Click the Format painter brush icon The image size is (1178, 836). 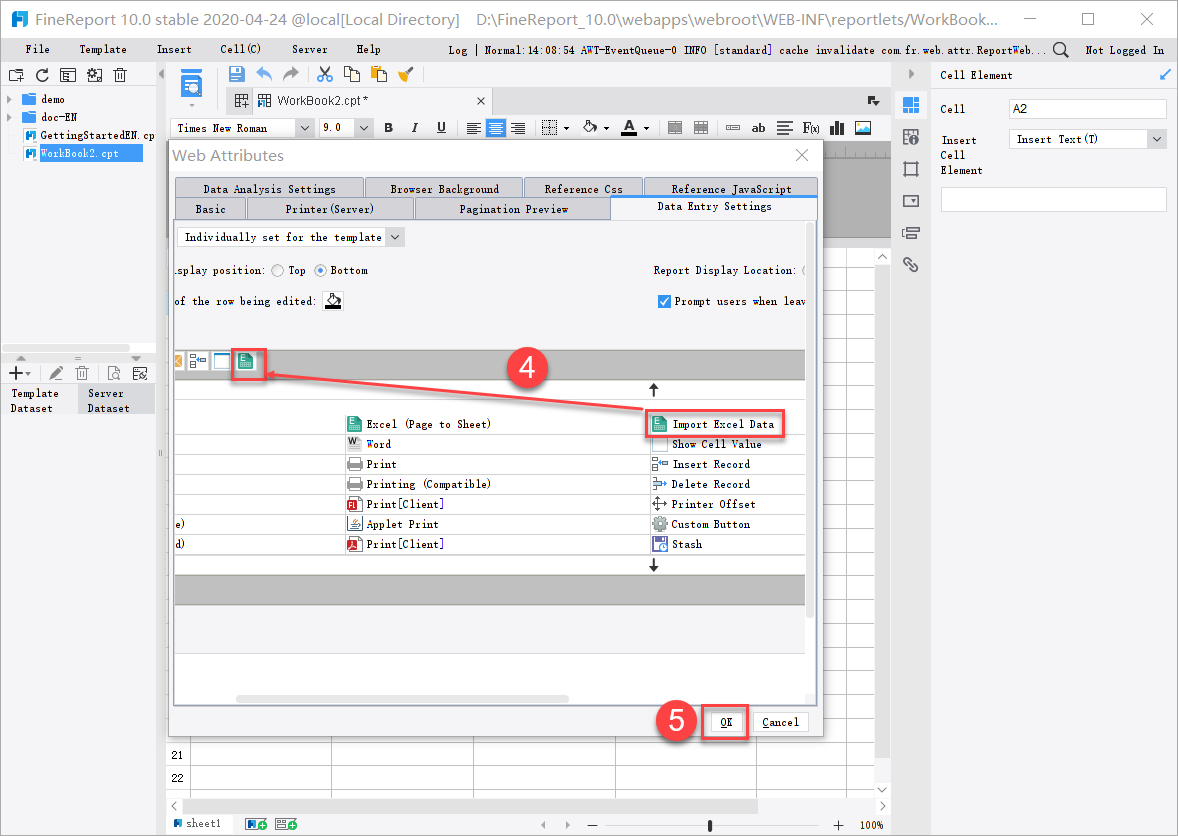coord(406,74)
